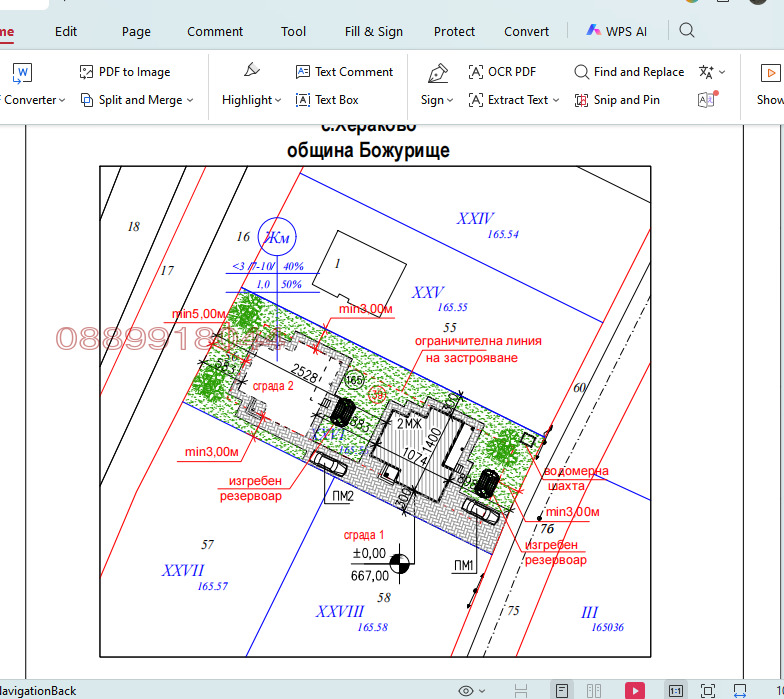Fit page to width
This screenshot has width=784, height=699.
coord(740,691)
